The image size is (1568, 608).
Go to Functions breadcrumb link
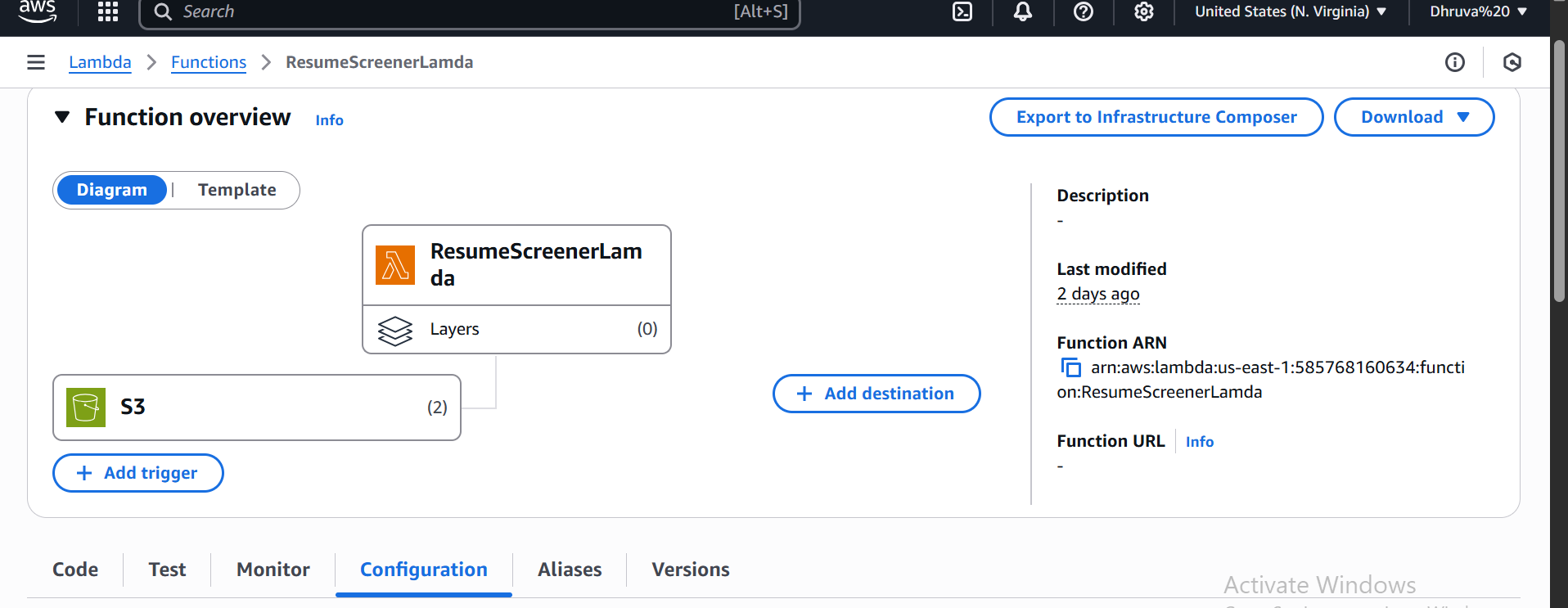click(209, 62)
